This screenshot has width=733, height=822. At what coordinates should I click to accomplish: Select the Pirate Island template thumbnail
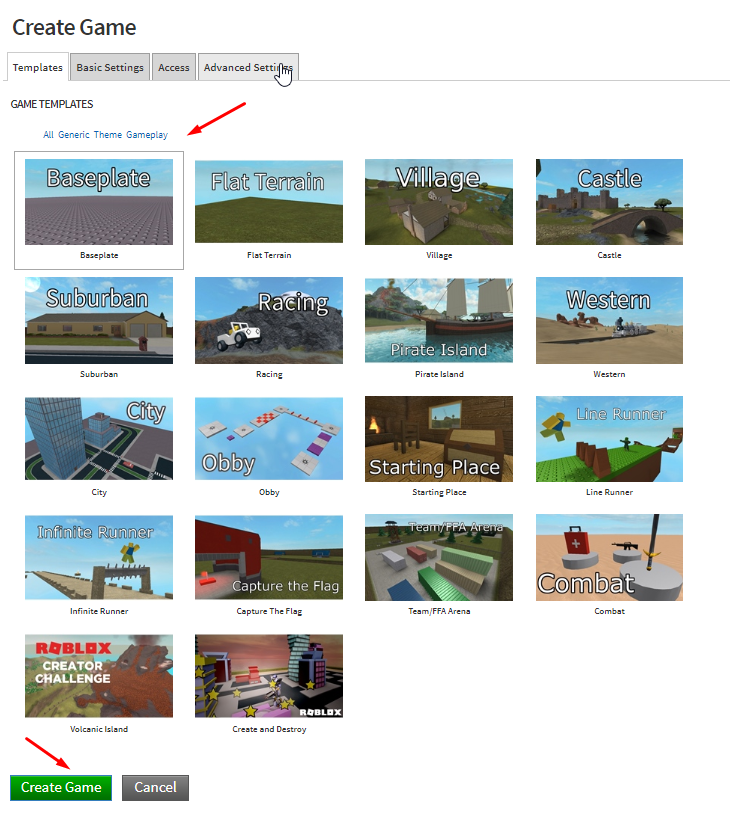coord(439,320)
